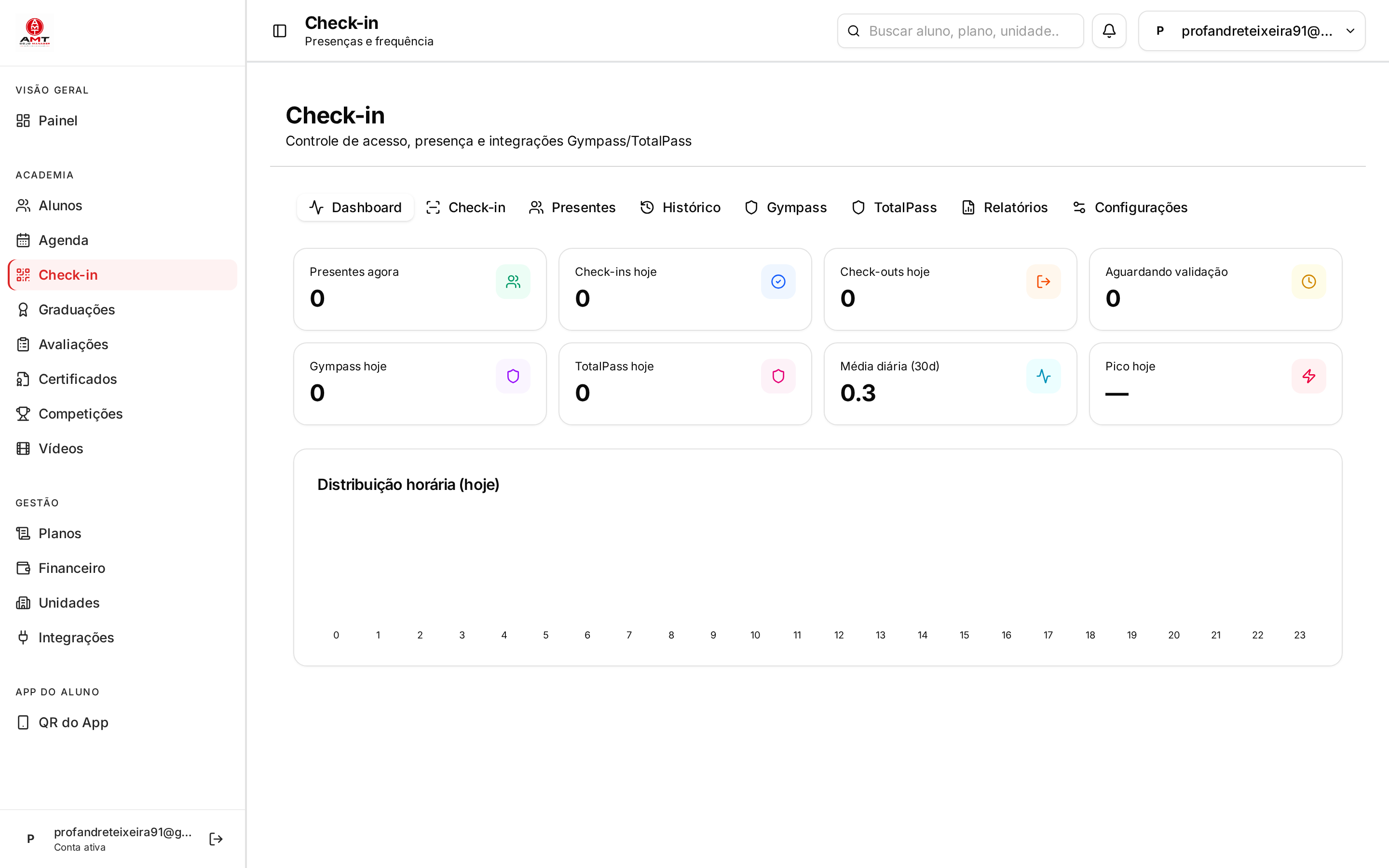Click the search magnifier icon

[x=854, y=31]
